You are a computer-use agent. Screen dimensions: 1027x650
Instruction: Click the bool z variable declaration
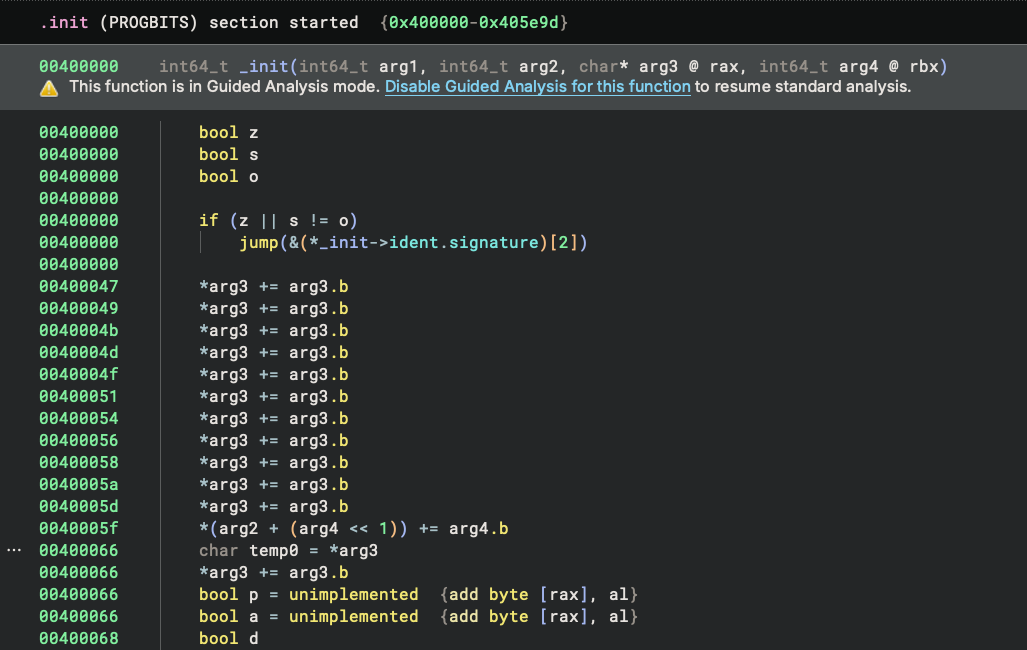229,132
